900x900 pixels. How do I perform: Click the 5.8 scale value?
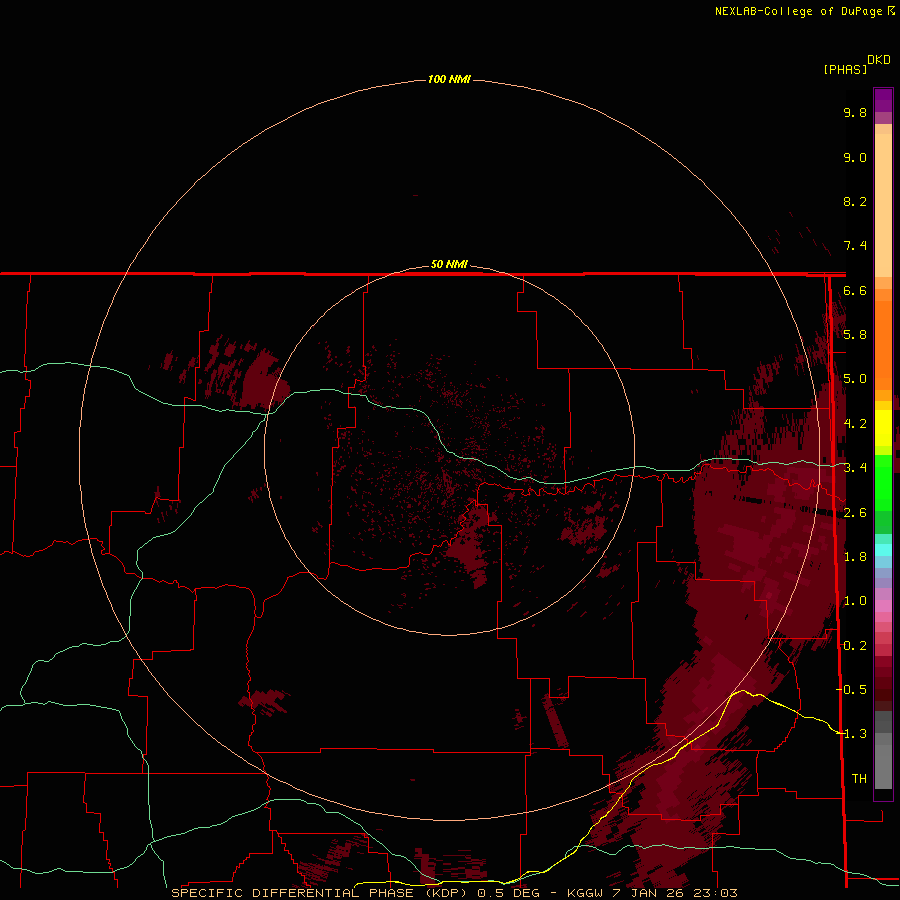tap(855, 335)
